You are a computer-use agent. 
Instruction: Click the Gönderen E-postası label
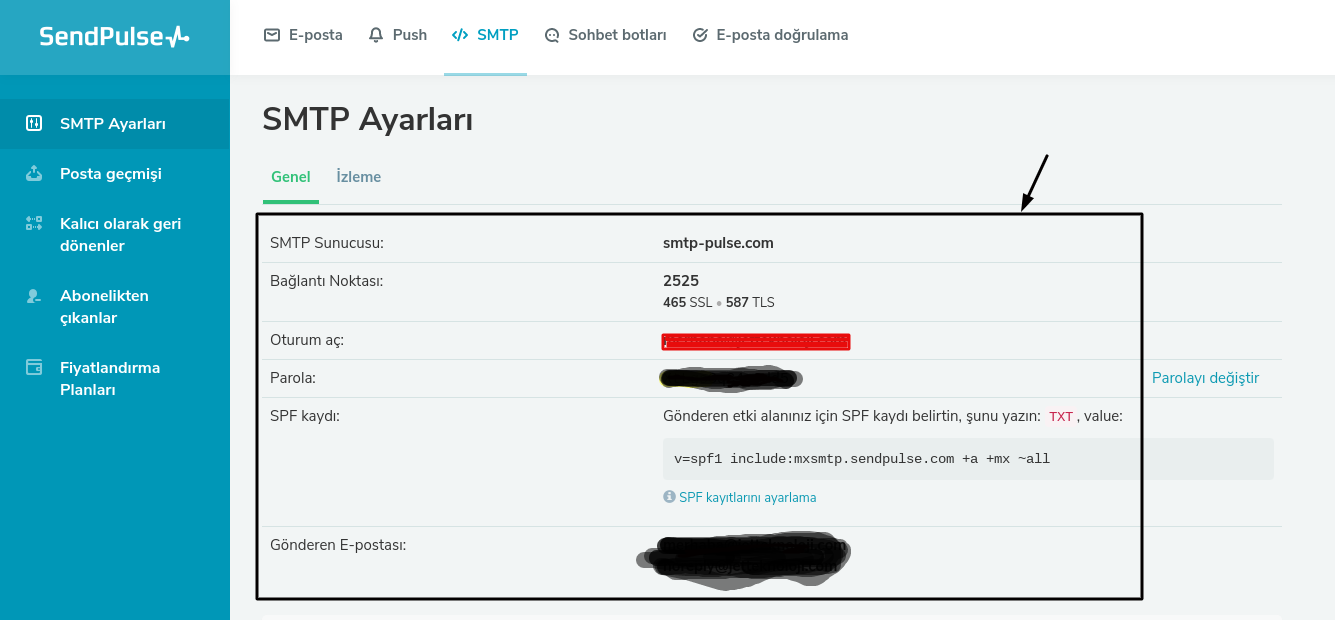(338, 545)
